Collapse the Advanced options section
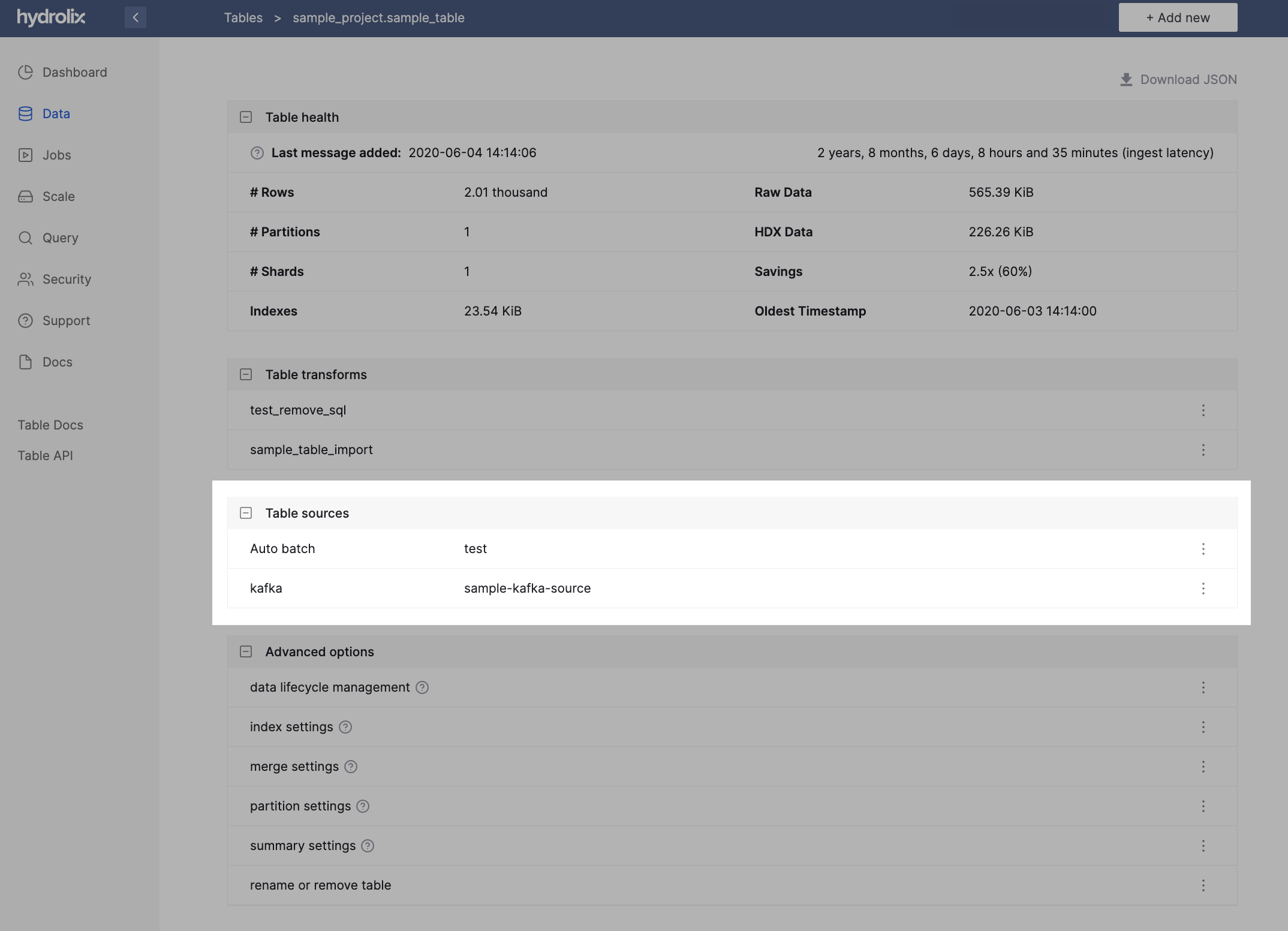The width and height of the screenshot is (1288, 931). click(246, 652)
